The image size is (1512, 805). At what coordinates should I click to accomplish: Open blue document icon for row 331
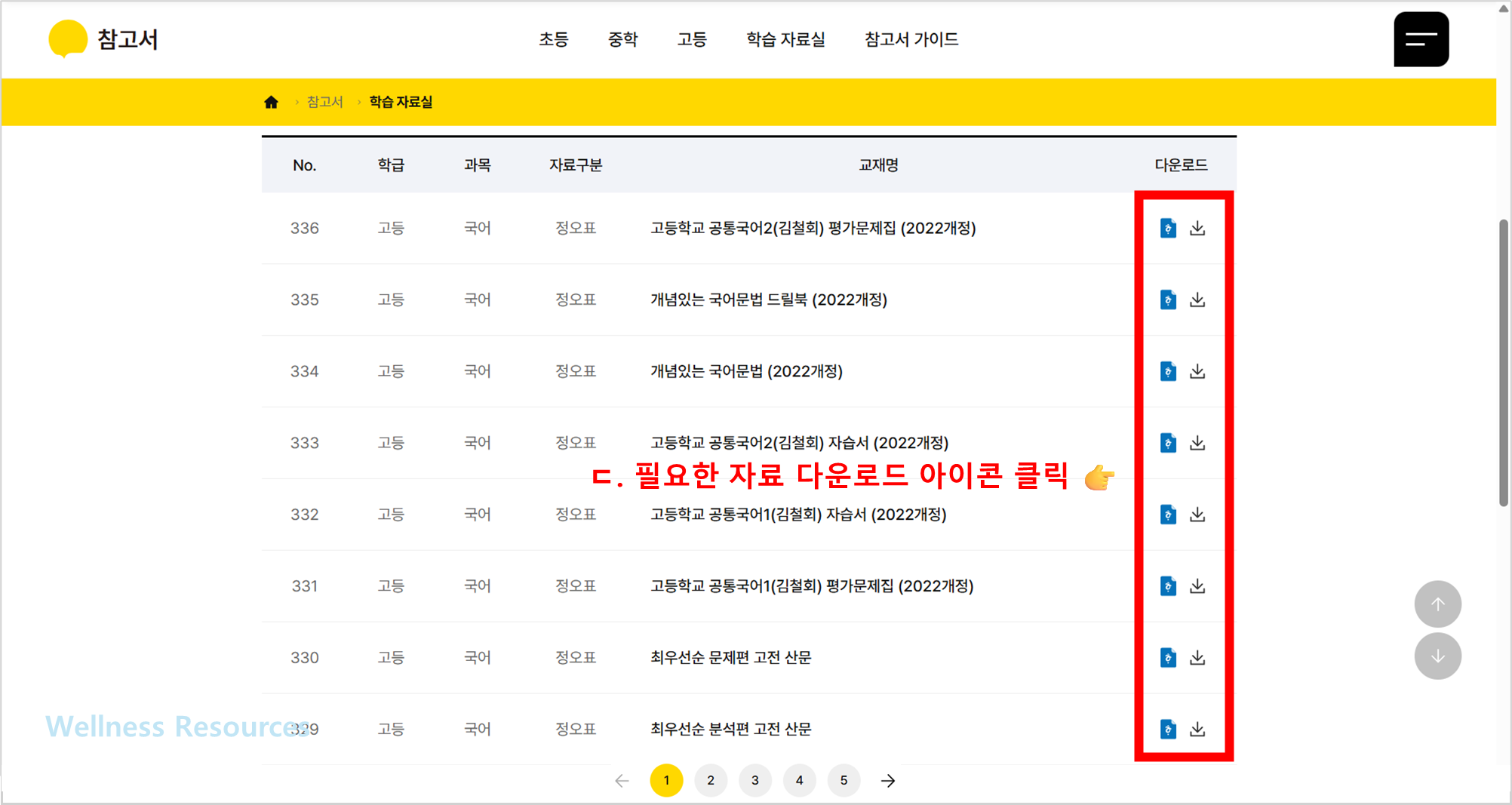(x=1168, y=586)
